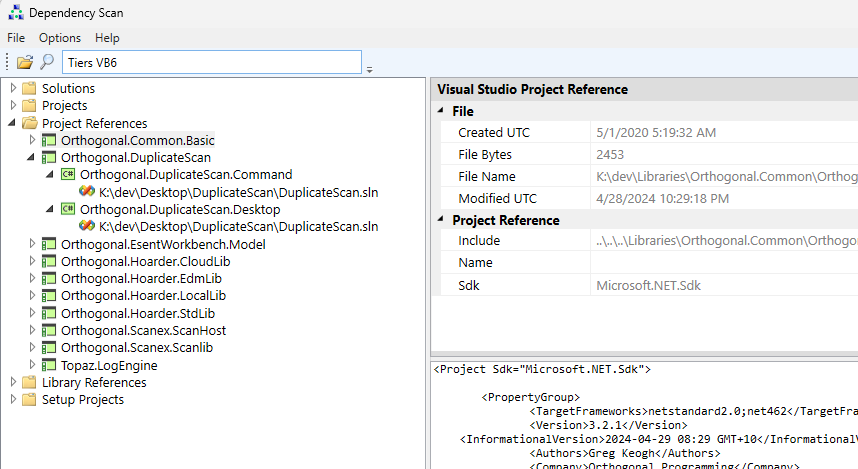Expand the Solutions node
Screen dimensions: 858x469
[13, 88]
